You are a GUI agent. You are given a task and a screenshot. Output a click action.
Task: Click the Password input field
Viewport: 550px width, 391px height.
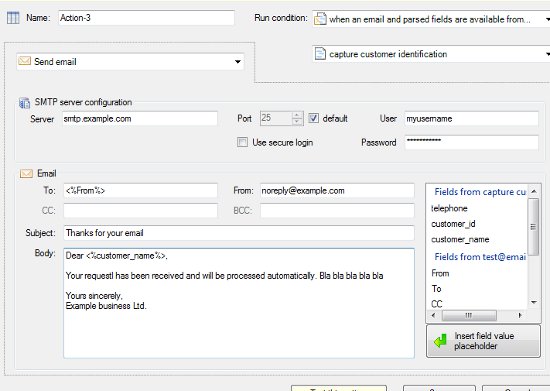click(471, 142)
